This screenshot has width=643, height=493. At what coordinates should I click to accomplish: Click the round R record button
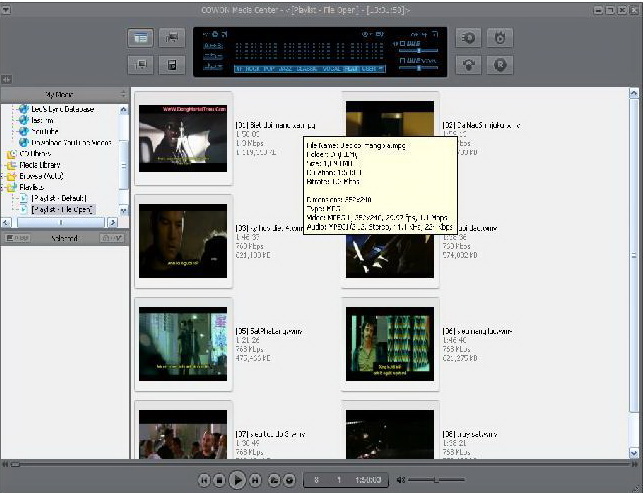500,65
